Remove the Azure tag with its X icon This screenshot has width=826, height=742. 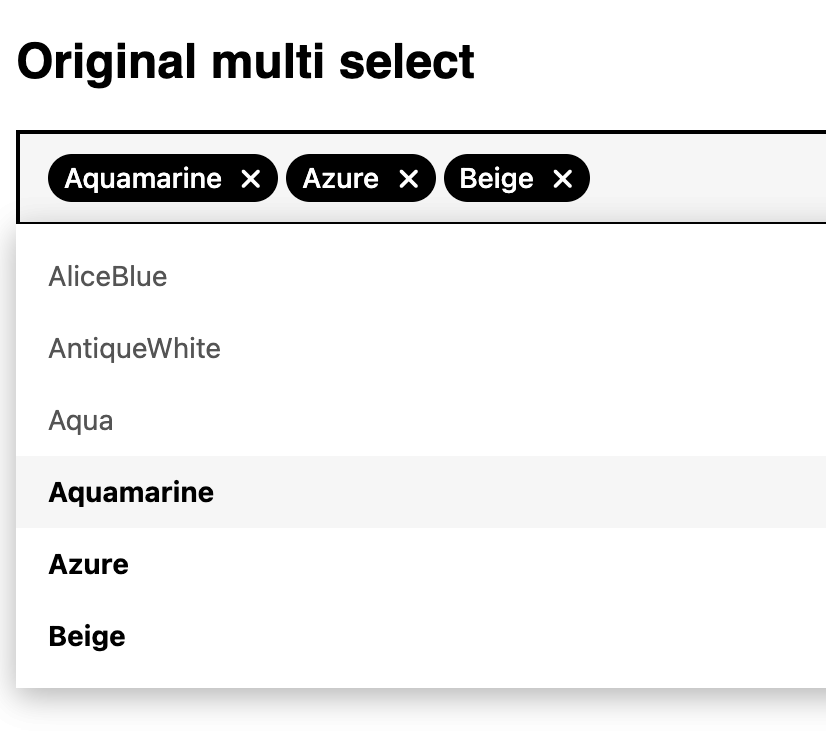[x=408, y=179]
